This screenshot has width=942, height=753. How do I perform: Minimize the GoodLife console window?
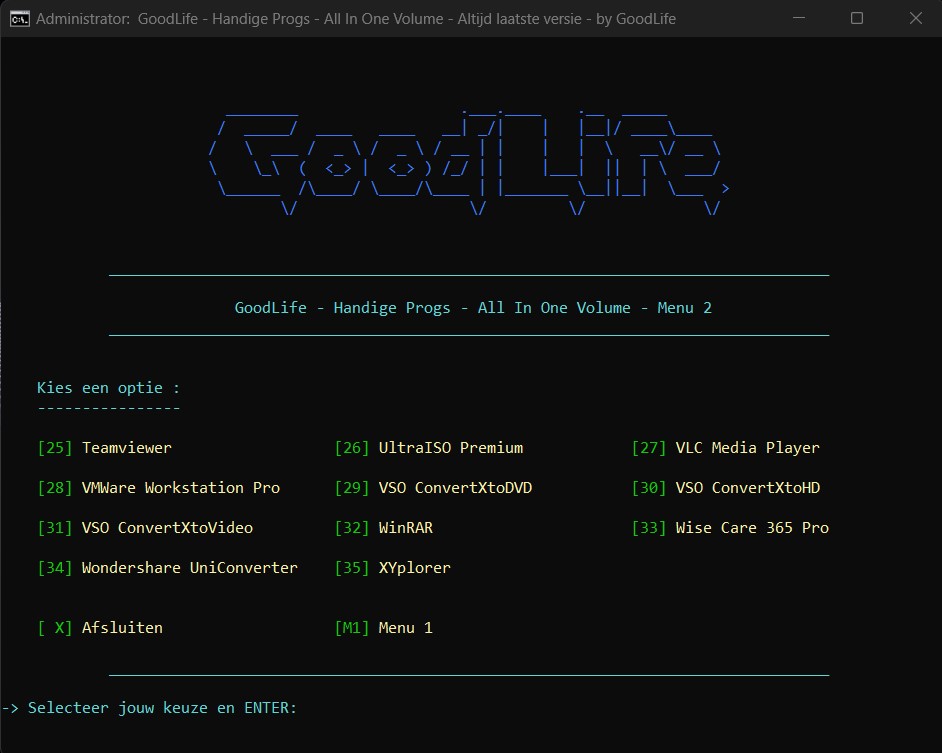799,18
